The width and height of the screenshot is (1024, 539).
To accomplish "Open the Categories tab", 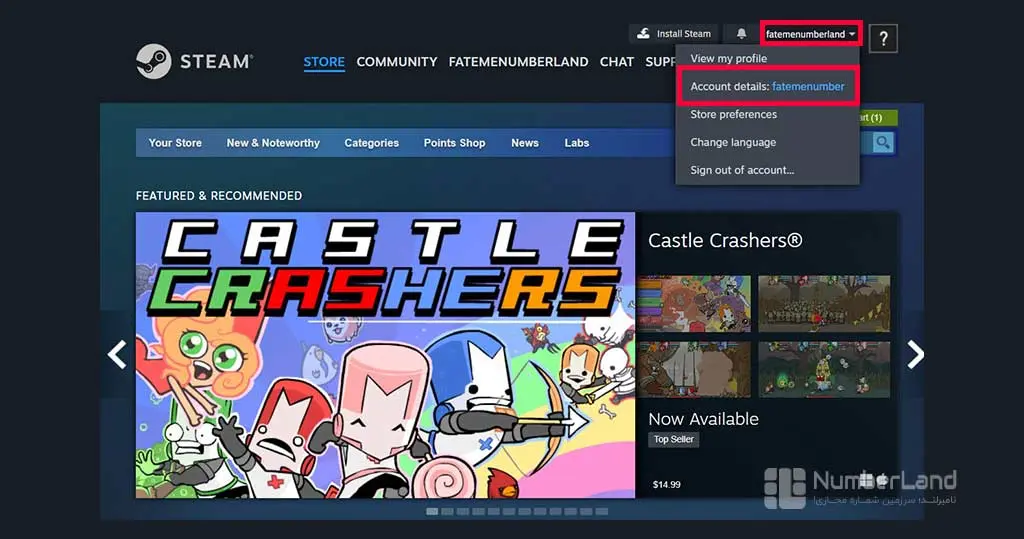I will point(372,142).
